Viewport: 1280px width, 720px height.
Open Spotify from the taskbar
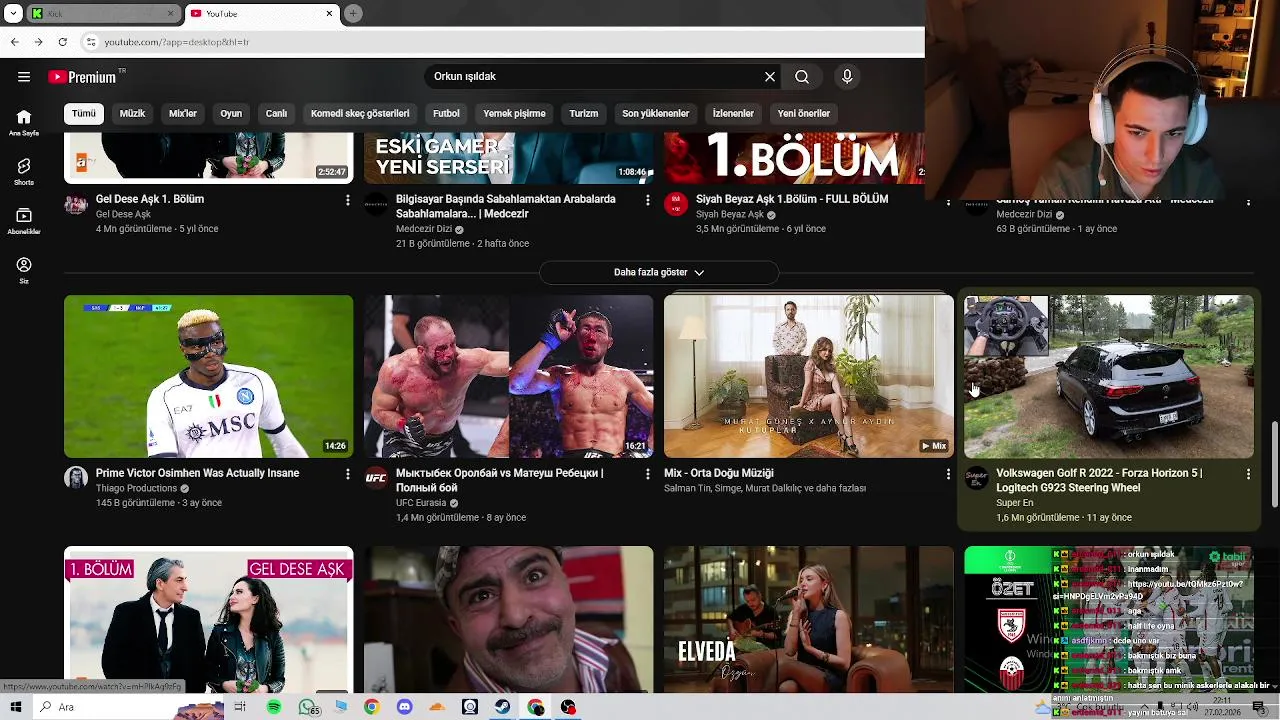[274, 707]
